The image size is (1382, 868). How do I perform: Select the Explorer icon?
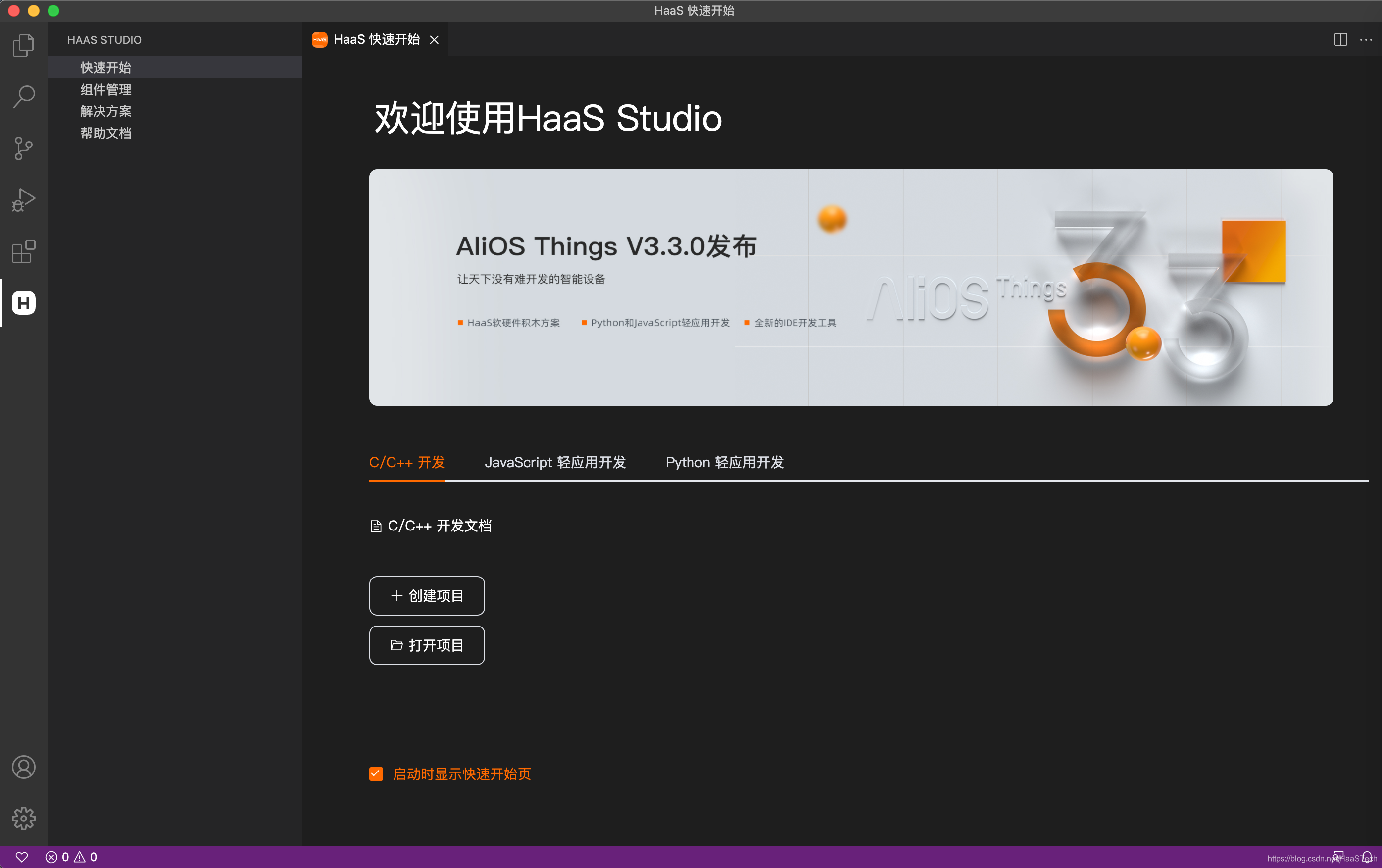(x=23, y=46)
